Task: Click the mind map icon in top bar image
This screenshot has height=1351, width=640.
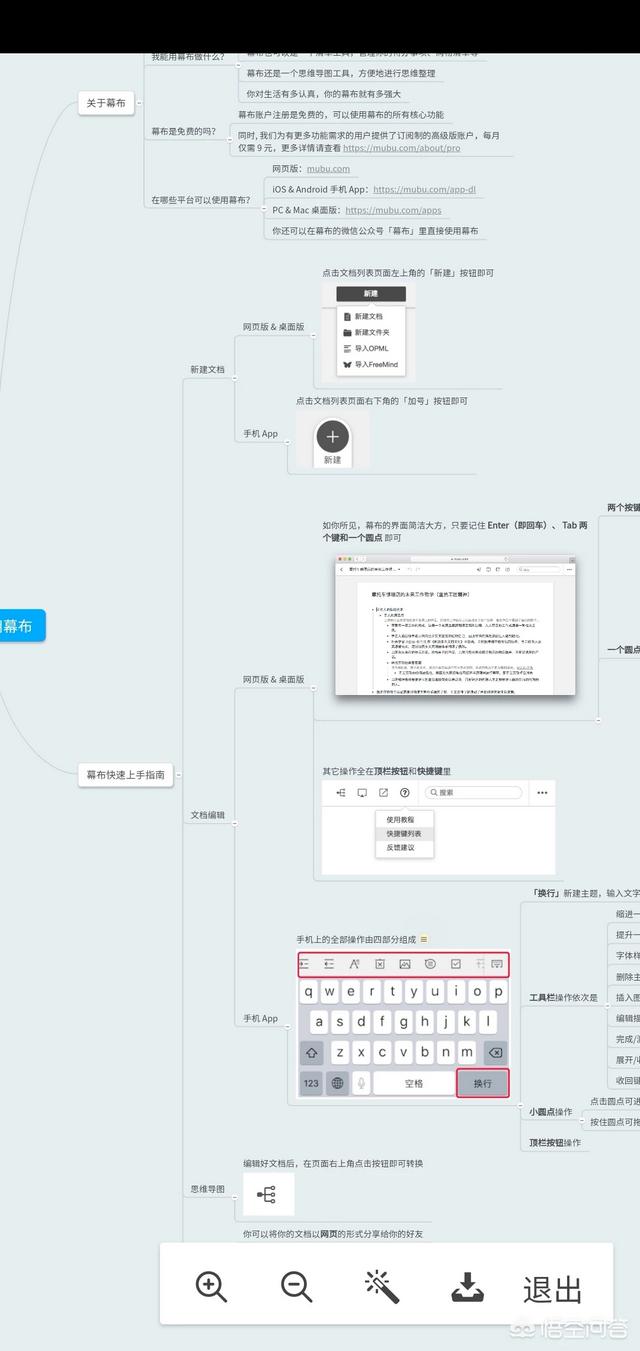Action: [341, 793]
